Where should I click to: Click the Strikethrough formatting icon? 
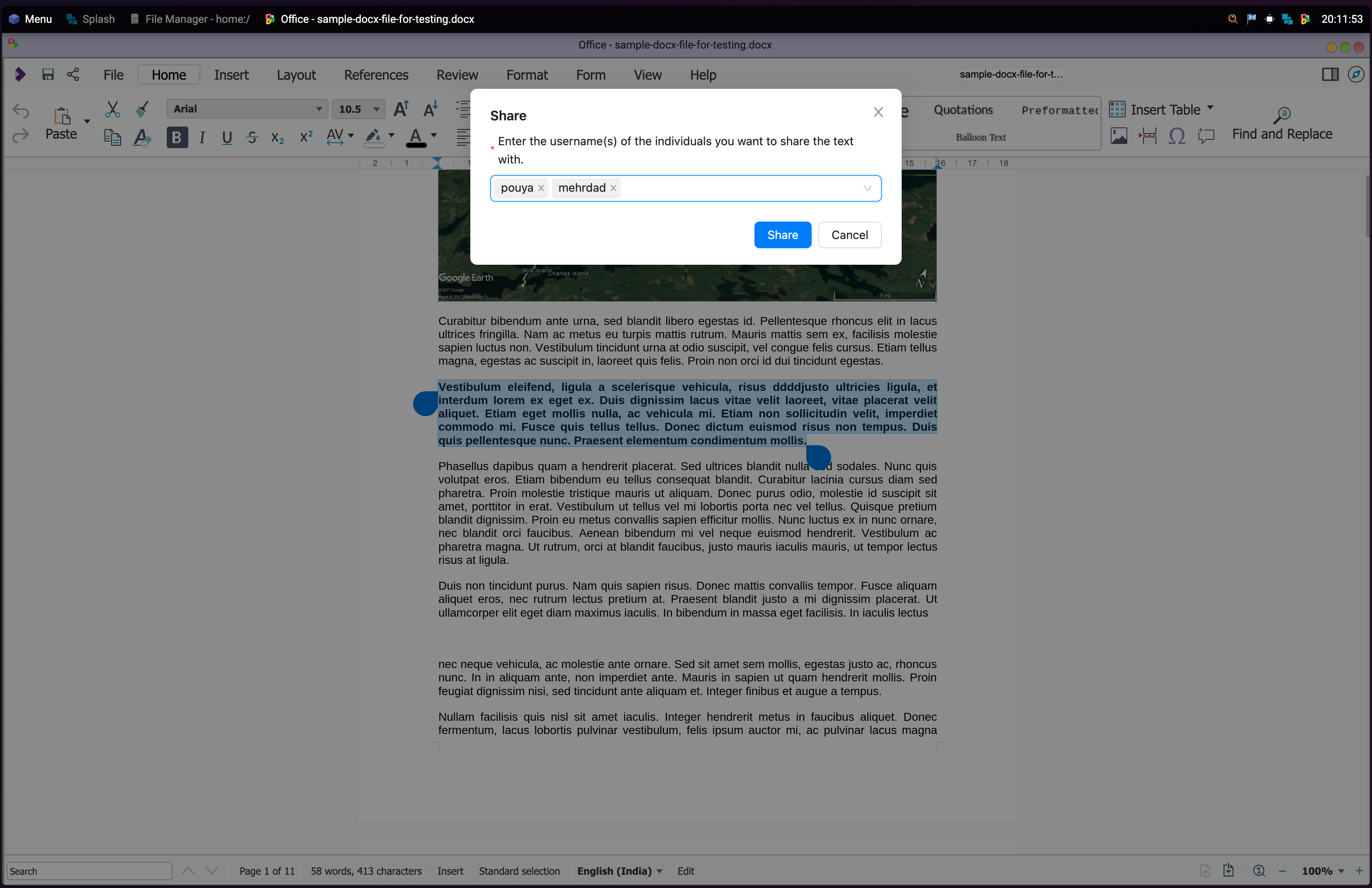pos(252,137)
